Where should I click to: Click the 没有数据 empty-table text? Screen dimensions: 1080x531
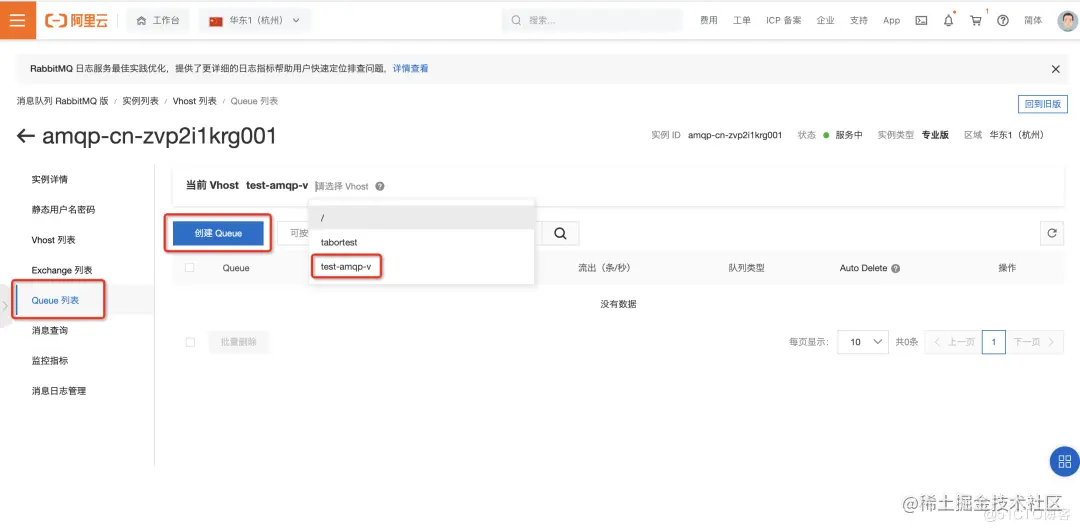coord(618,304)
